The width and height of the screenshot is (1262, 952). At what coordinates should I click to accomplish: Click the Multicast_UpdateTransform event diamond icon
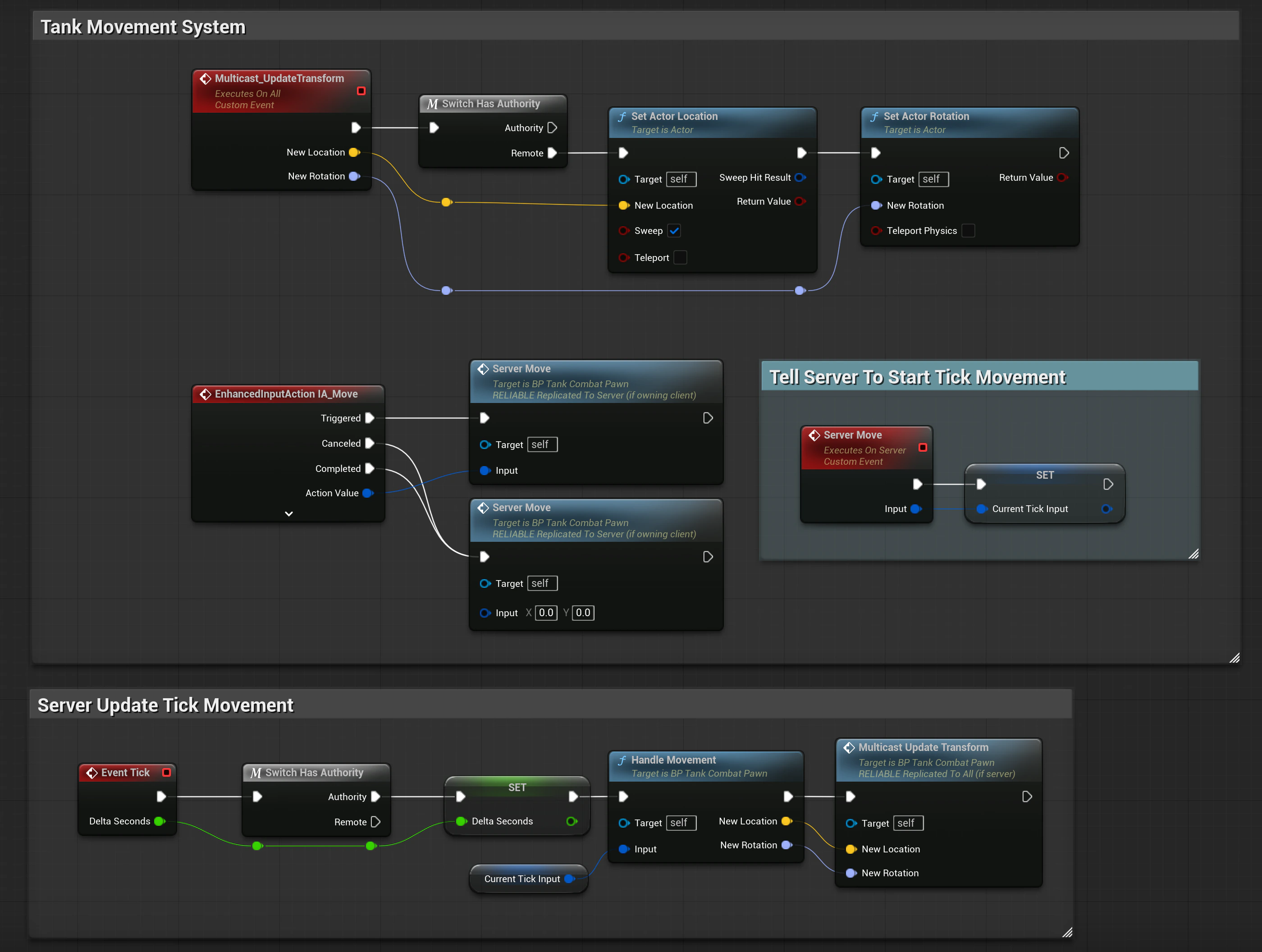(206, 79)
